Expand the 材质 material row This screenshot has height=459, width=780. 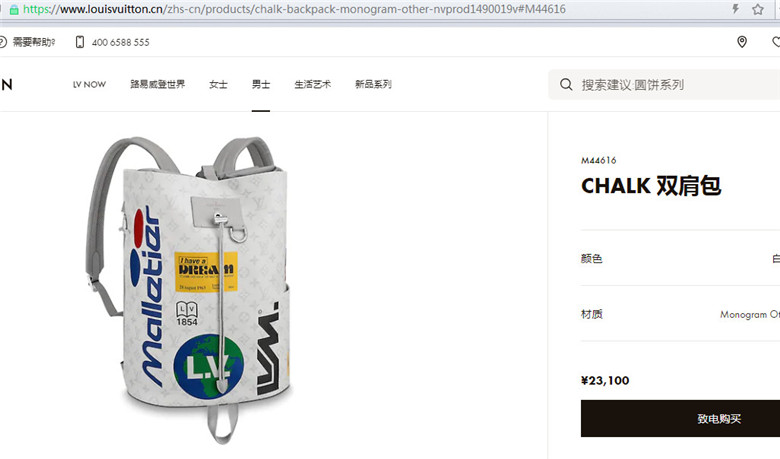point(681,314)
